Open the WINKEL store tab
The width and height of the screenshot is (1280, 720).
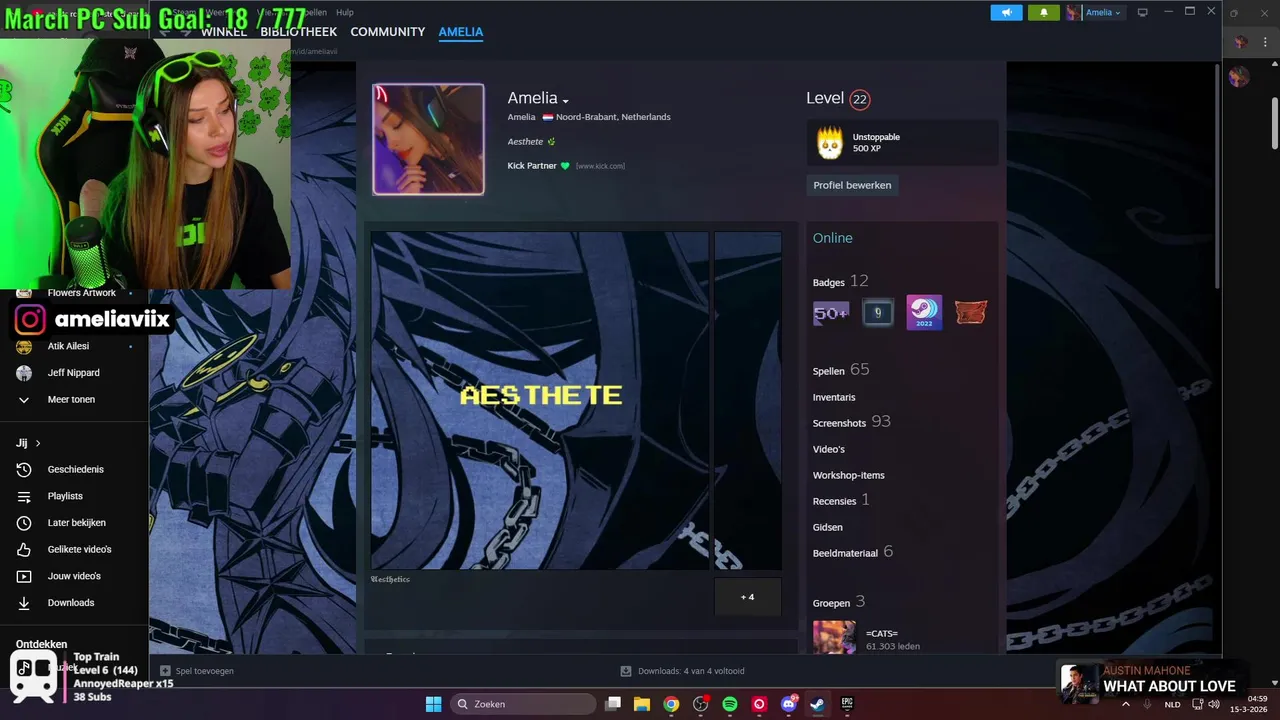pyautogui.click(x=224, y=32)
